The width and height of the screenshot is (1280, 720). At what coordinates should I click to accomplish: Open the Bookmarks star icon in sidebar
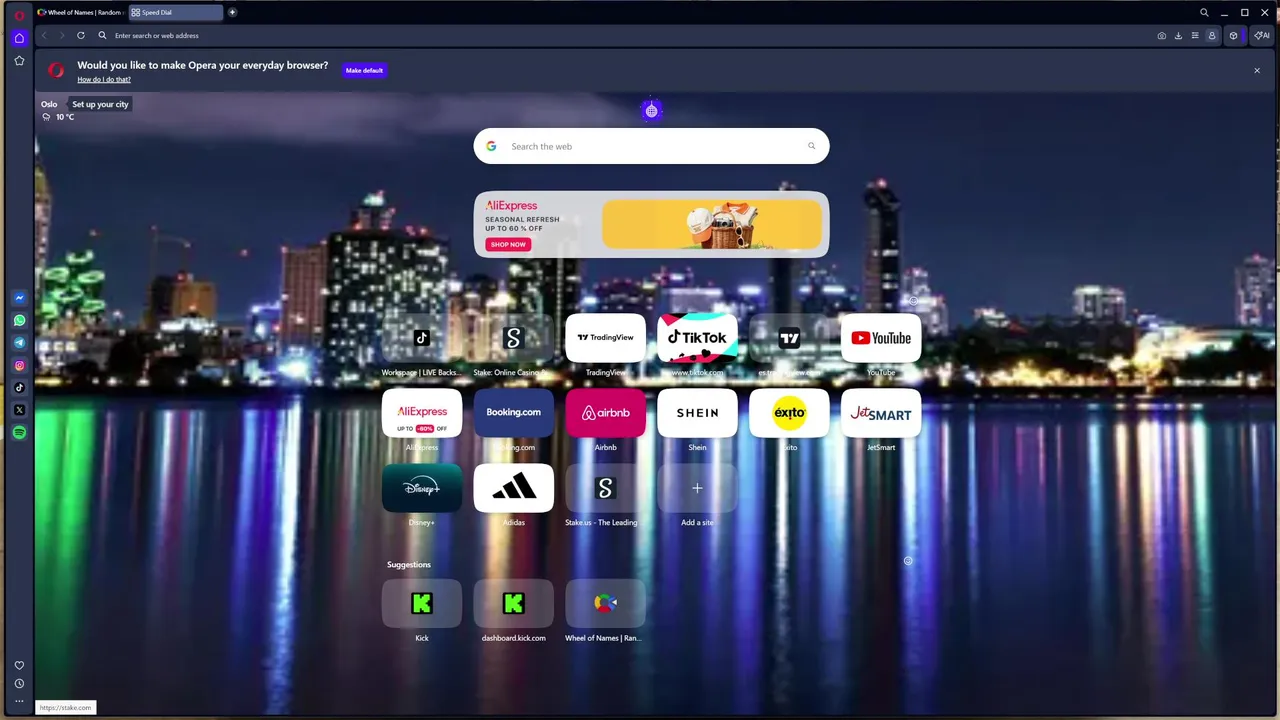tap(19, 61)
